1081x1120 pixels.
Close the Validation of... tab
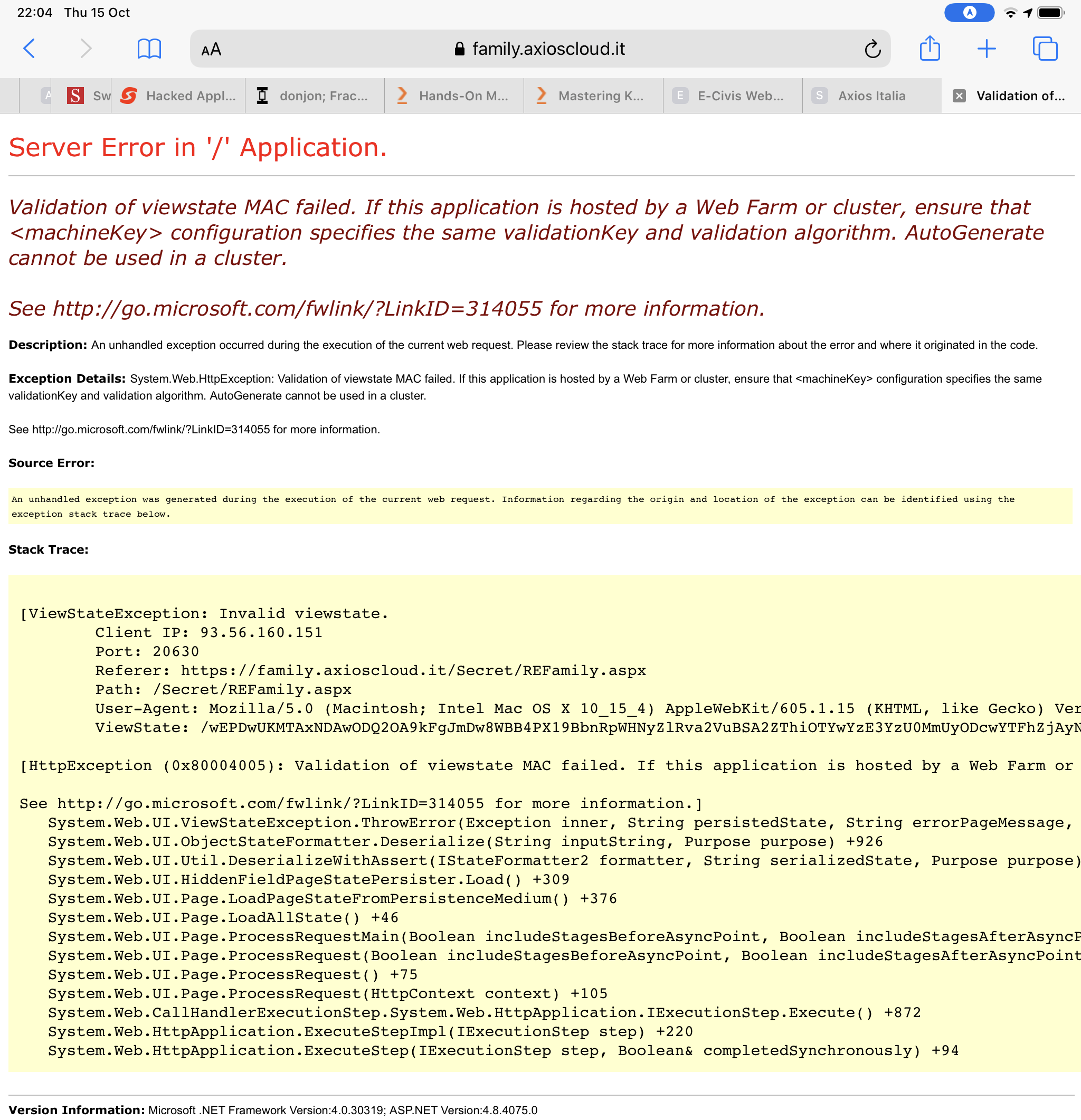[x=959, y=96]
